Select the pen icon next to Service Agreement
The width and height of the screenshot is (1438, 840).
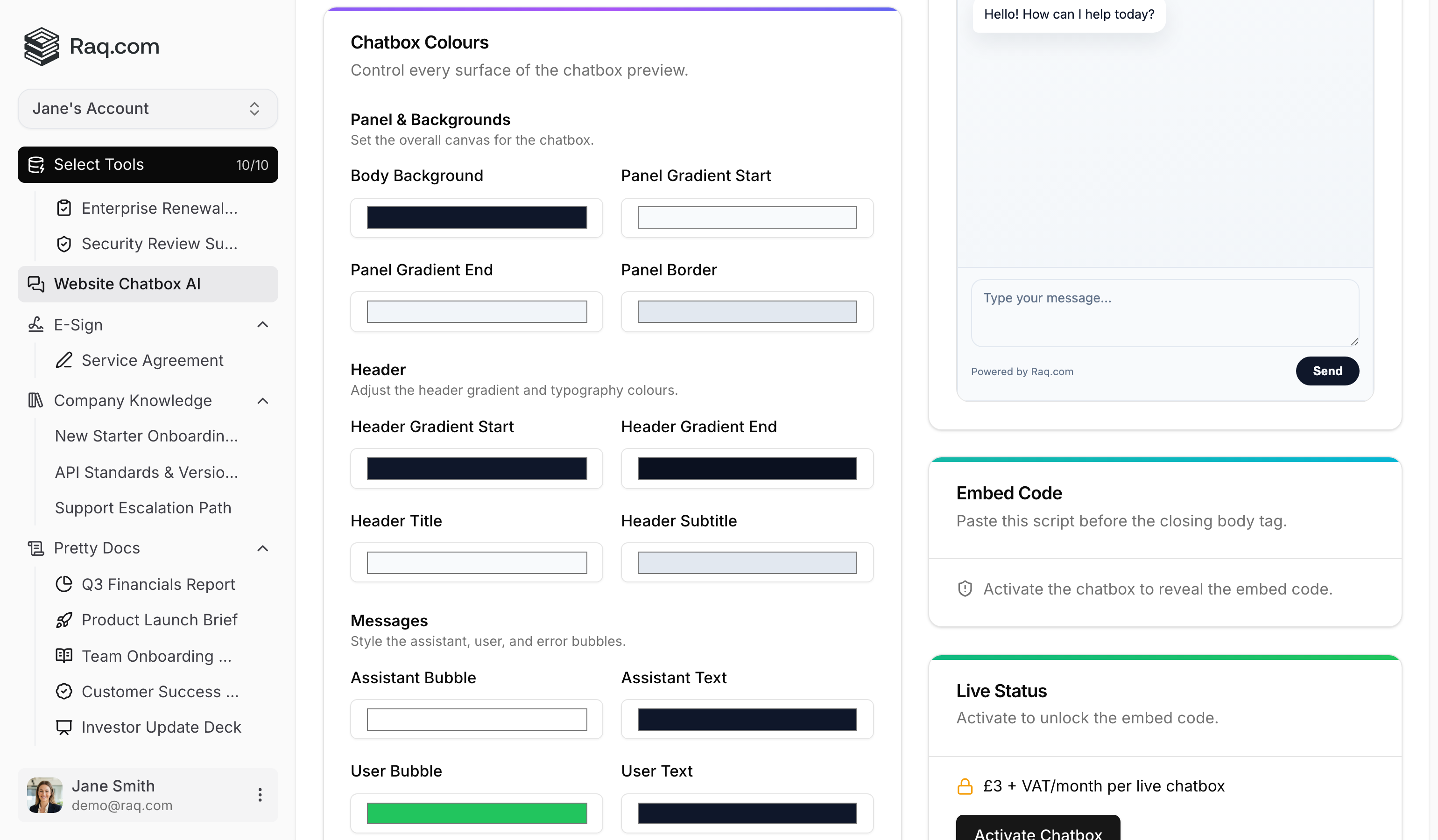pyautogui.click(x=63, y=360)
